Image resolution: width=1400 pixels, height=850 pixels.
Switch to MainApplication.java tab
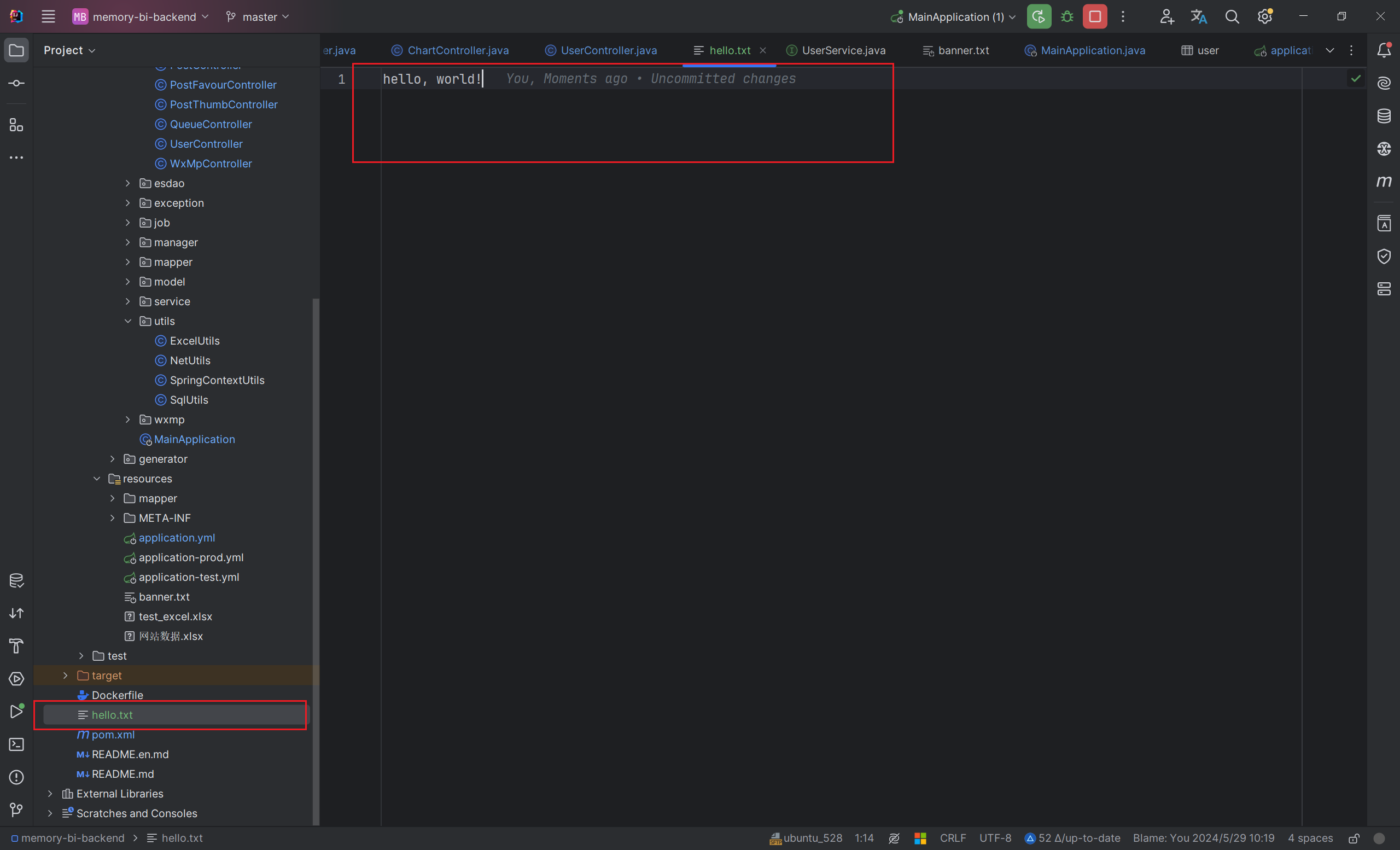(x=1084, y=50)
